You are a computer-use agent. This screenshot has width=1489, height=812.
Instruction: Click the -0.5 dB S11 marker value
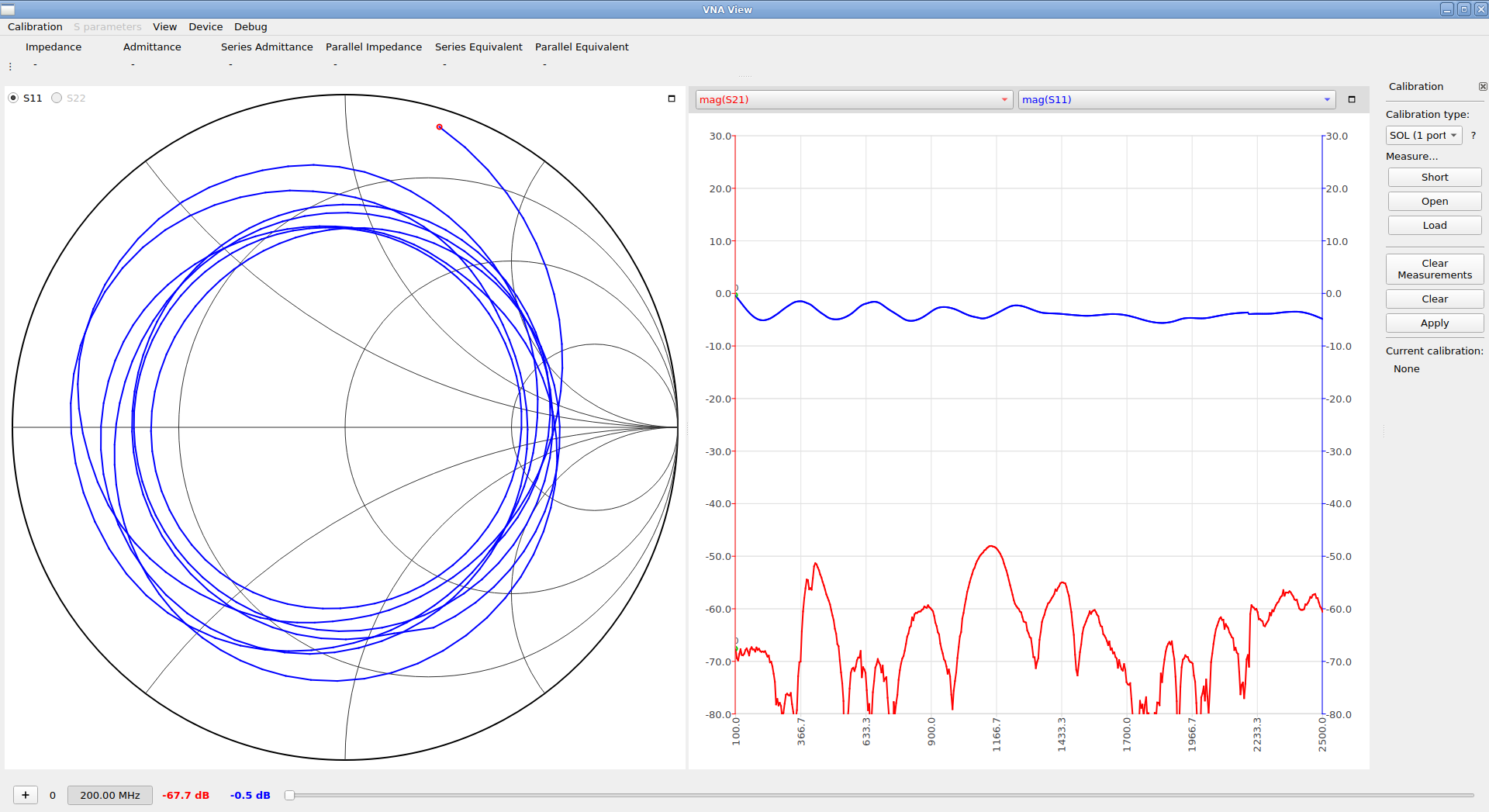[x=250, y=795]
